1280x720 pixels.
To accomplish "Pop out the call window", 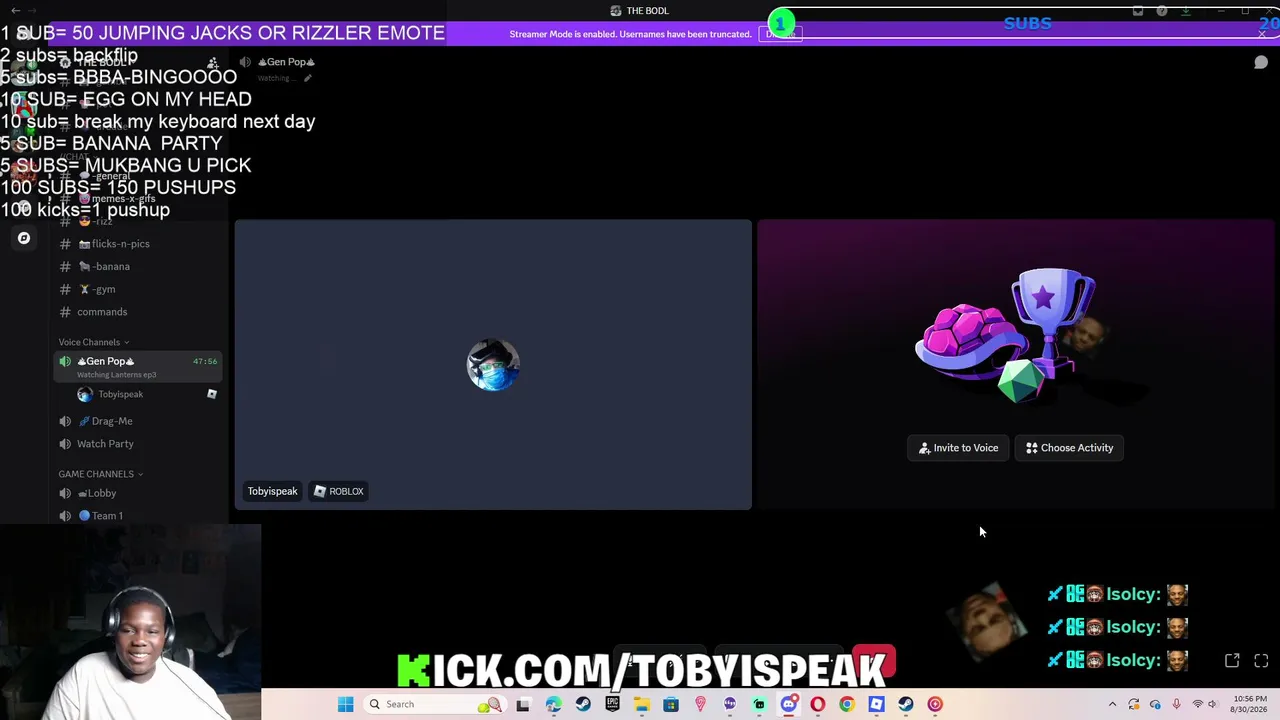I will 1232,661.
